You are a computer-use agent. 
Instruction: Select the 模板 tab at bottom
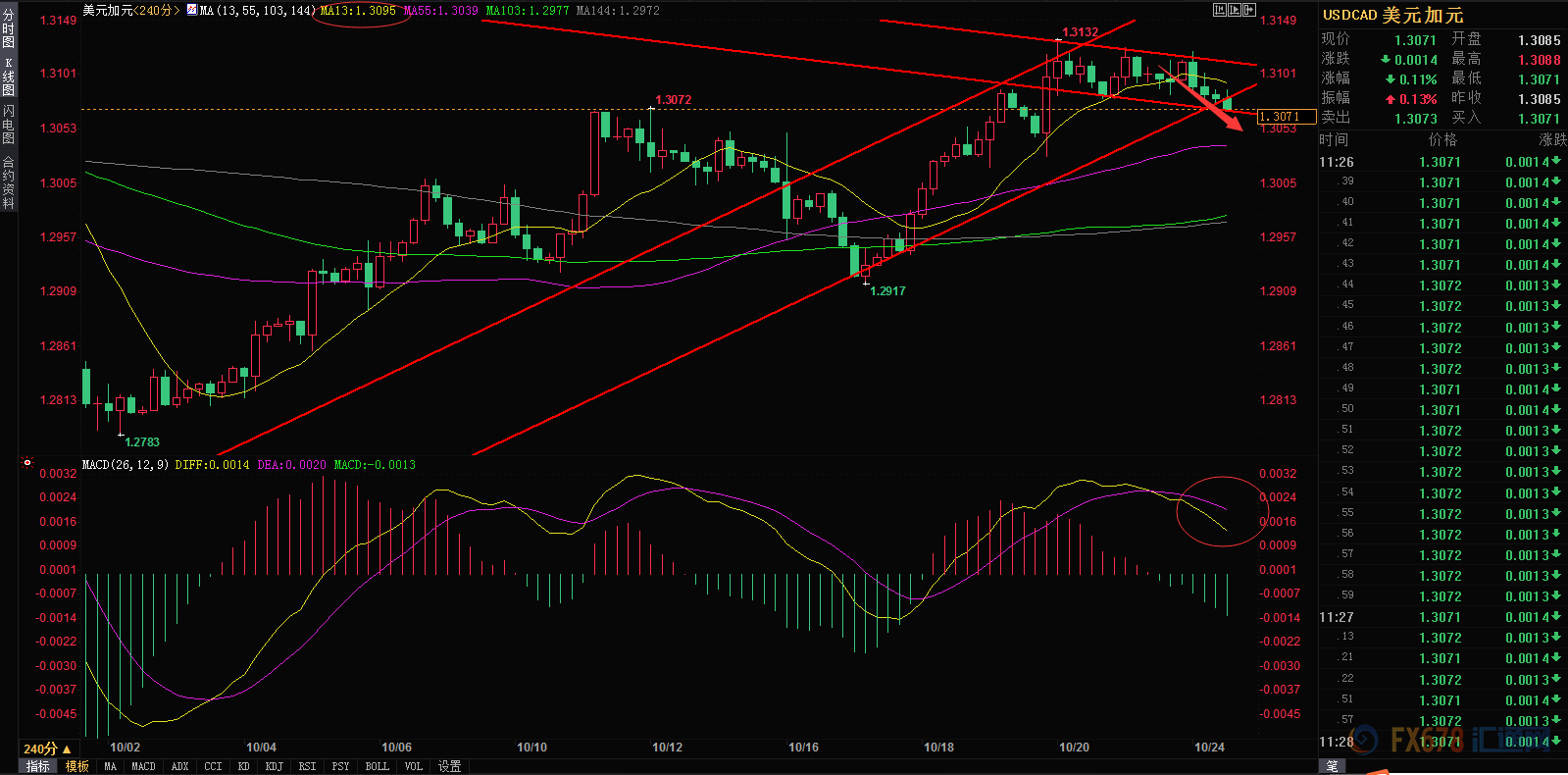(77, 766)
